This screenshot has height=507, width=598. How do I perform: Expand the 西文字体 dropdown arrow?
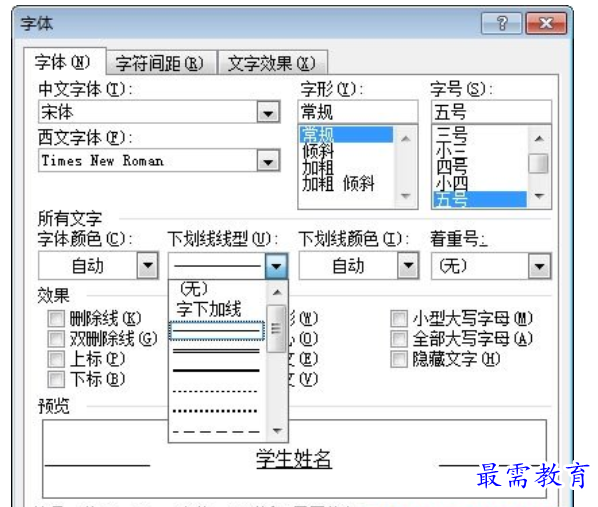268,161
